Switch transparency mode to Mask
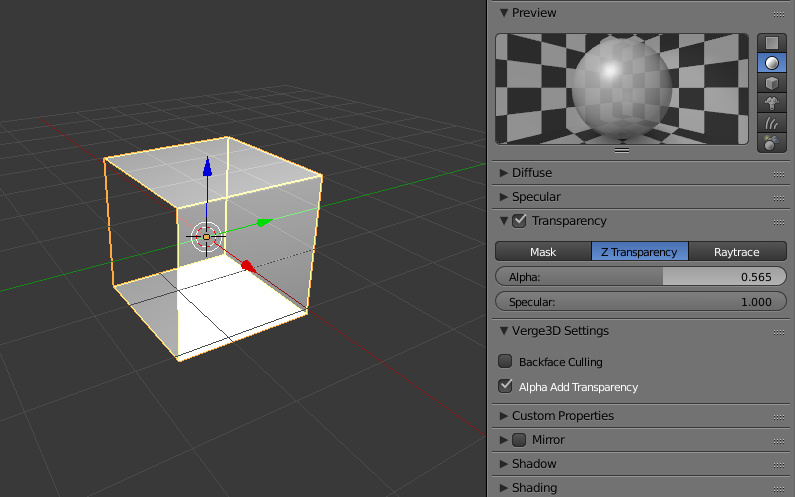This screenshot has width=795, height=497. (543, 252)
